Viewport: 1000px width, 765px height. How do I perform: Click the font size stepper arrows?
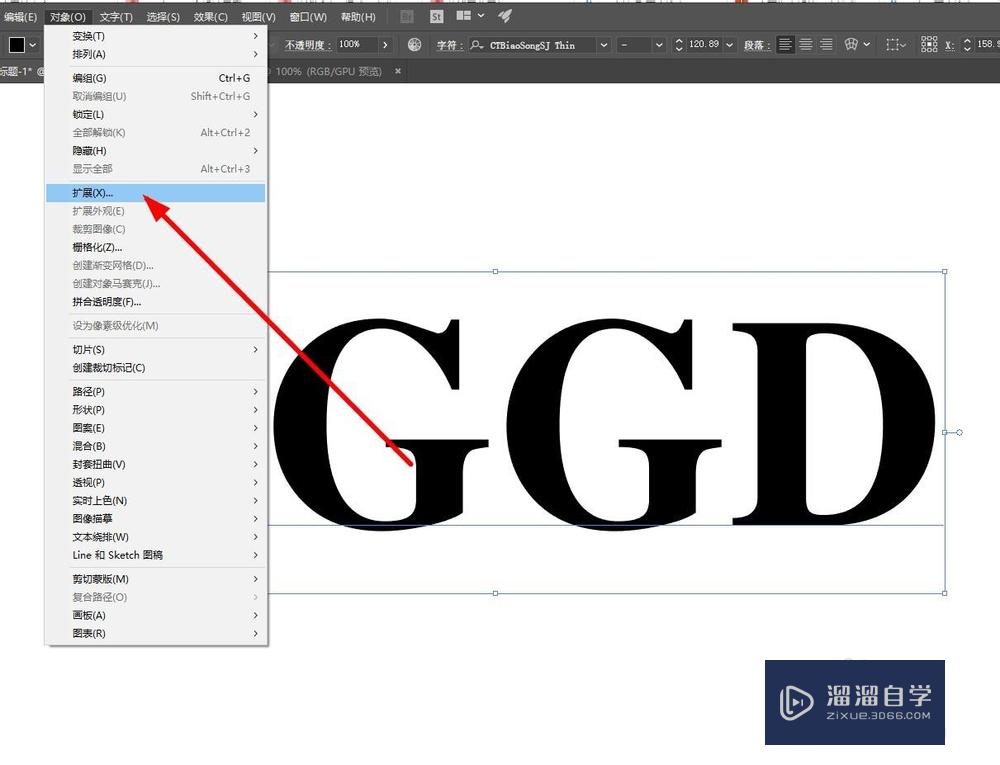point(679,45)
